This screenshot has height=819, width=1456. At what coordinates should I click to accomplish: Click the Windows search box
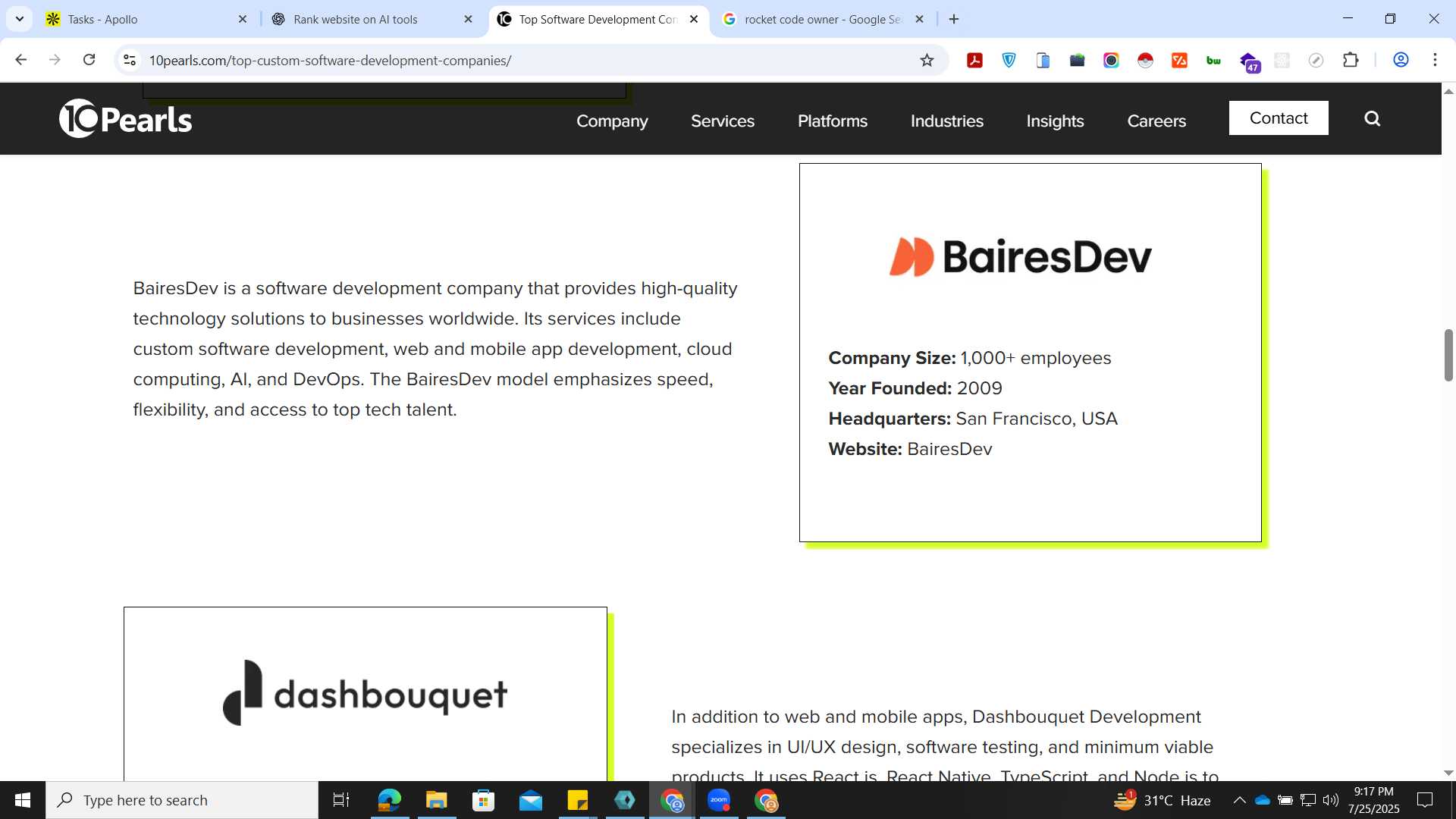pyautogui.click(x=182, y=800)
